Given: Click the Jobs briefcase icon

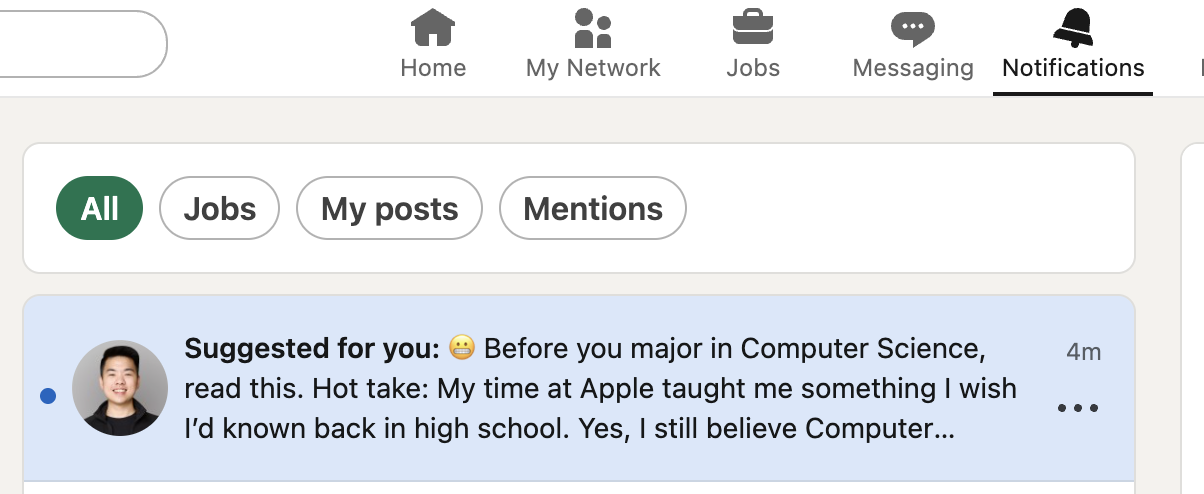Looking at the screenshot, I should [x=752, y=28].
